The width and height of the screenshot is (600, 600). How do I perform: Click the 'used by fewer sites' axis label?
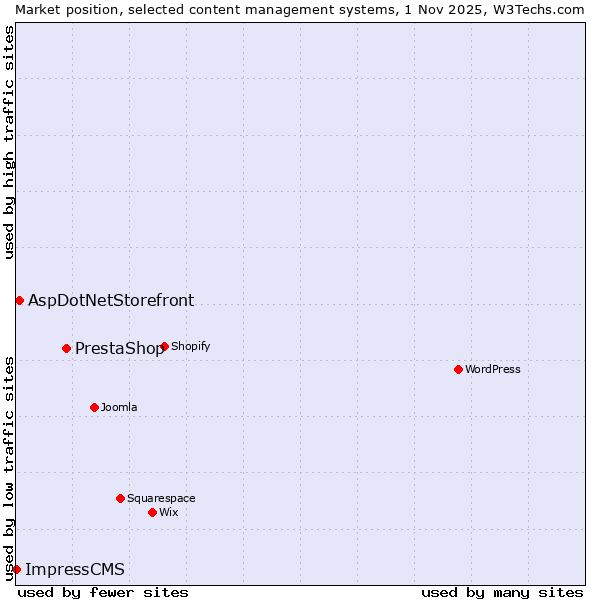[x=103, y=592]
